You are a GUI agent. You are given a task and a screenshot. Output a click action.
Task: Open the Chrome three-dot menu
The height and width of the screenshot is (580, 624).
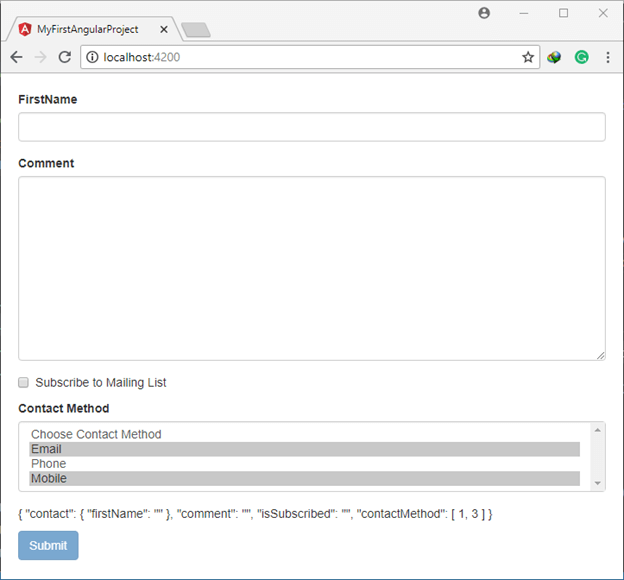click(x=608, y=57)
